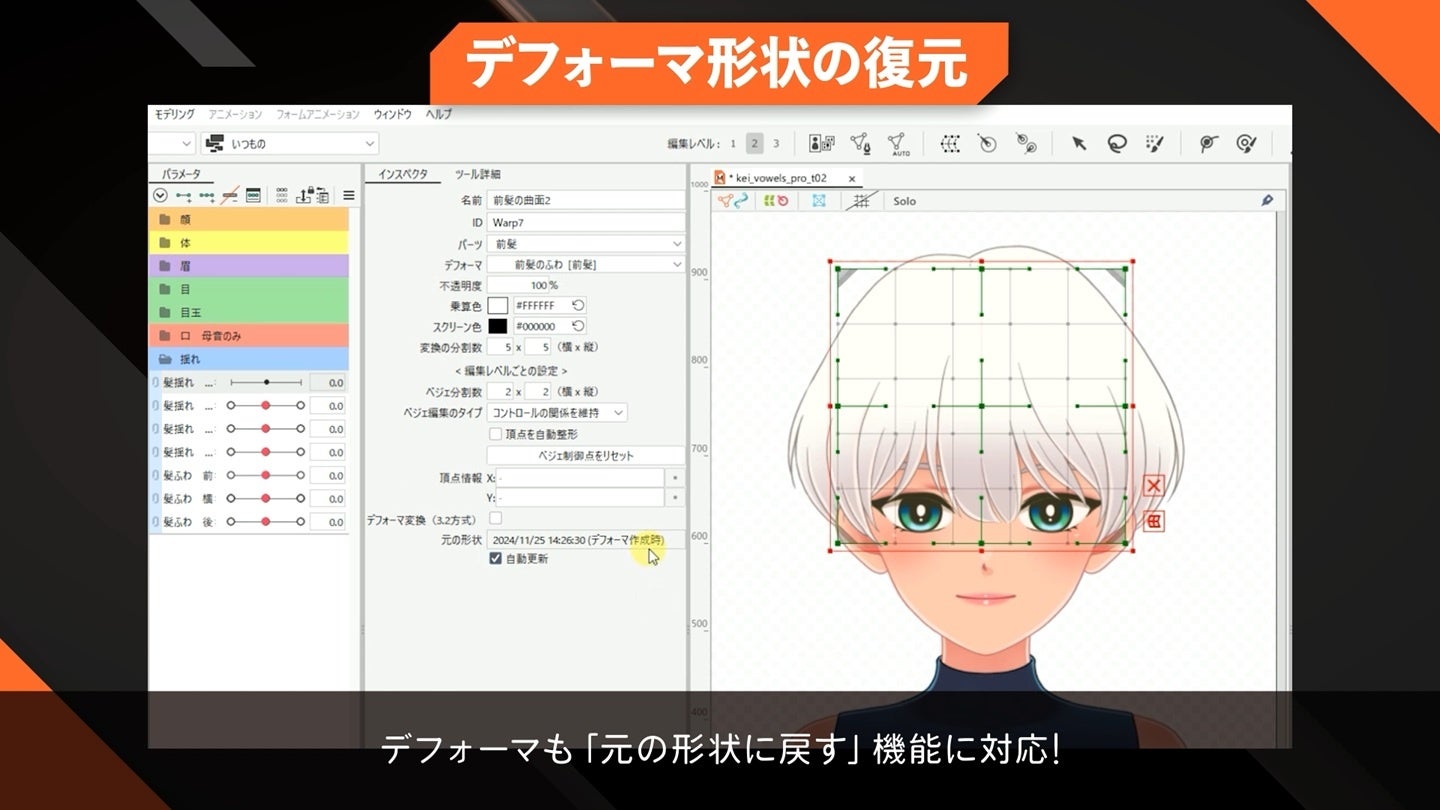This screenshot has height=810, width=1440.
Task: Click the create warp deformer grid icon
Action: point(950,144)
